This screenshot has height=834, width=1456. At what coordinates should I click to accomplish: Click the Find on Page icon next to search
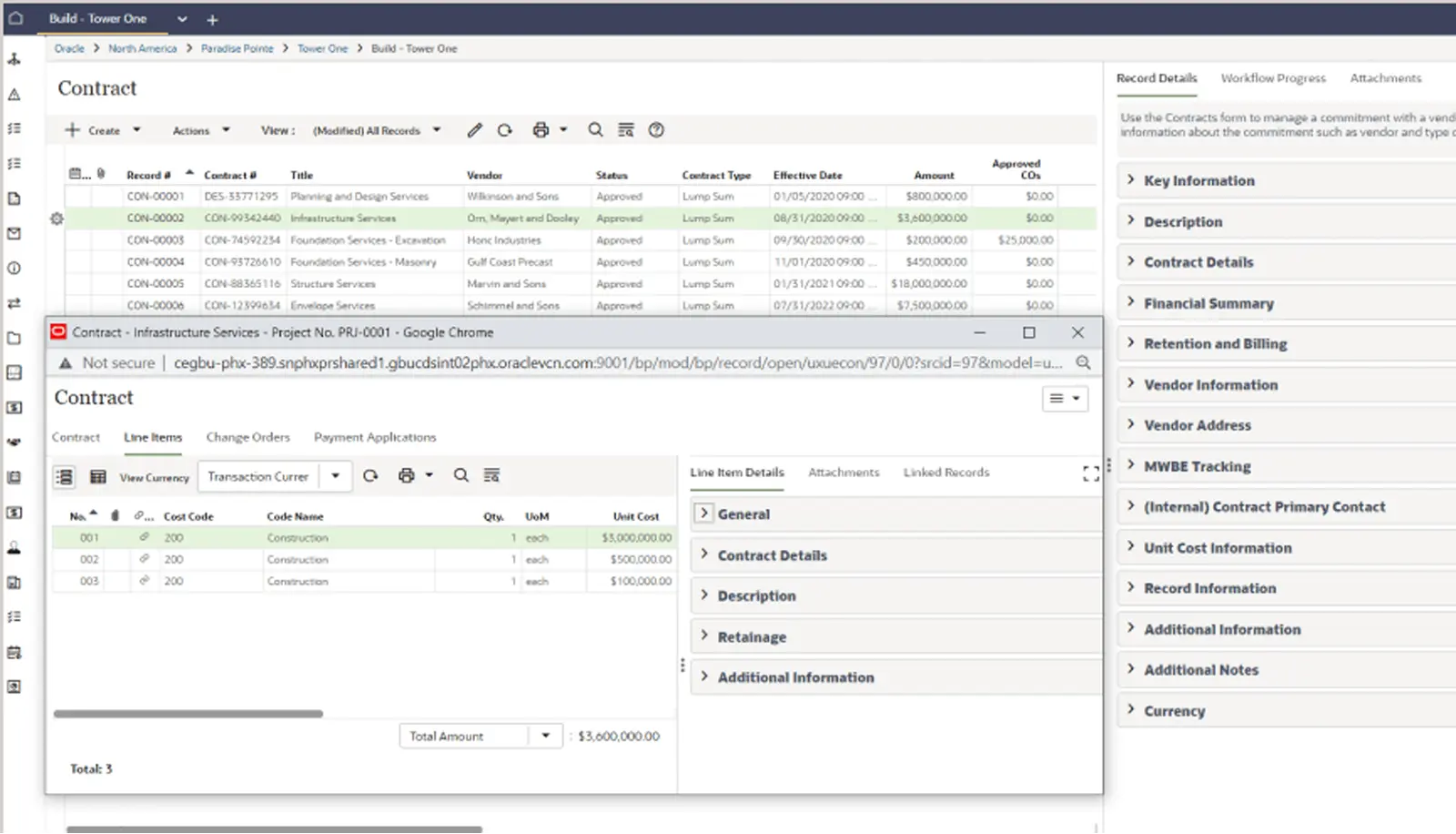(x=626, y=130)
